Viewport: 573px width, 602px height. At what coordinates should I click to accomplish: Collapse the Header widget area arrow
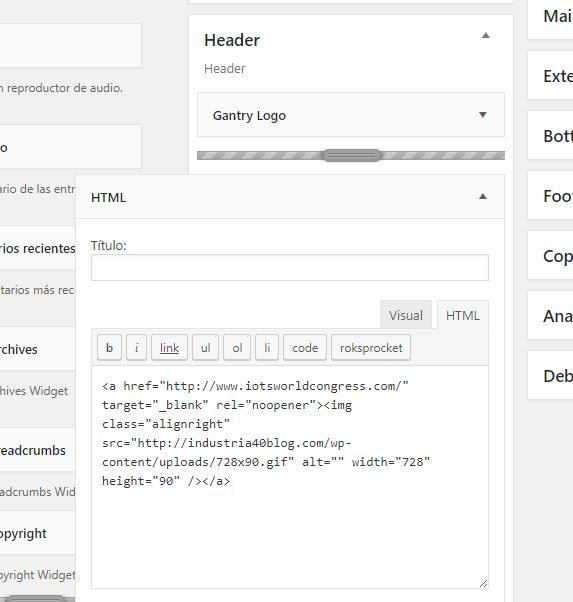point(485,35)
